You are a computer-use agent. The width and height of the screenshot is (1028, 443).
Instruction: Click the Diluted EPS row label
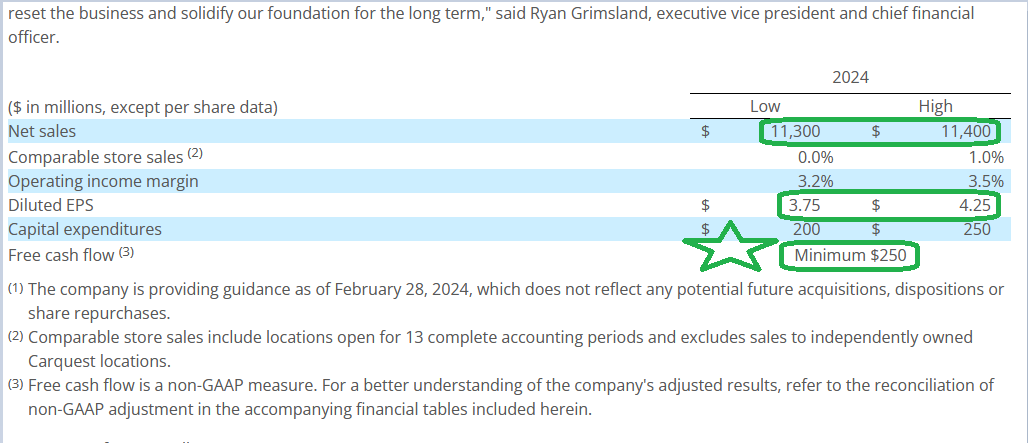pos(50,206)
